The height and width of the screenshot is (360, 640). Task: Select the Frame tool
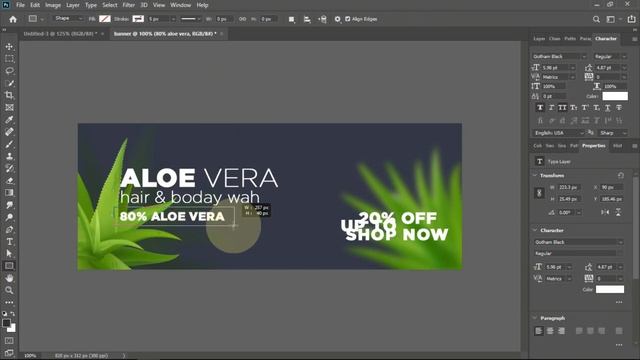tap(9, 107)
